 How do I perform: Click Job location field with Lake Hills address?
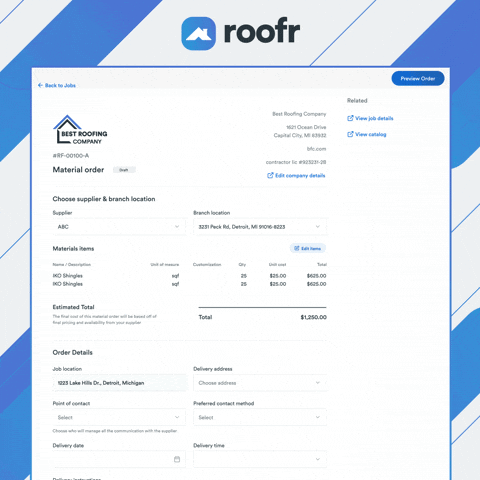(119, 383)
